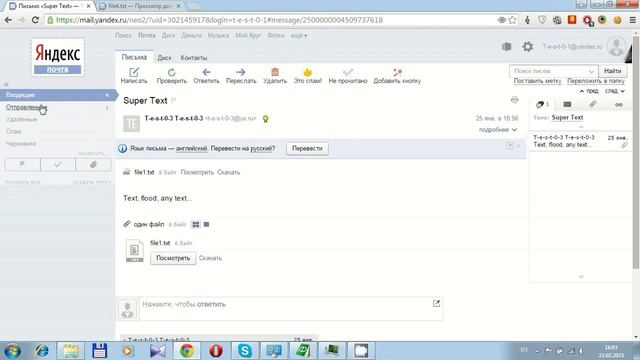The width and height of the screenshot is (640, 360).
Task: Switch to the Письма tab
Action: (134, 58)
